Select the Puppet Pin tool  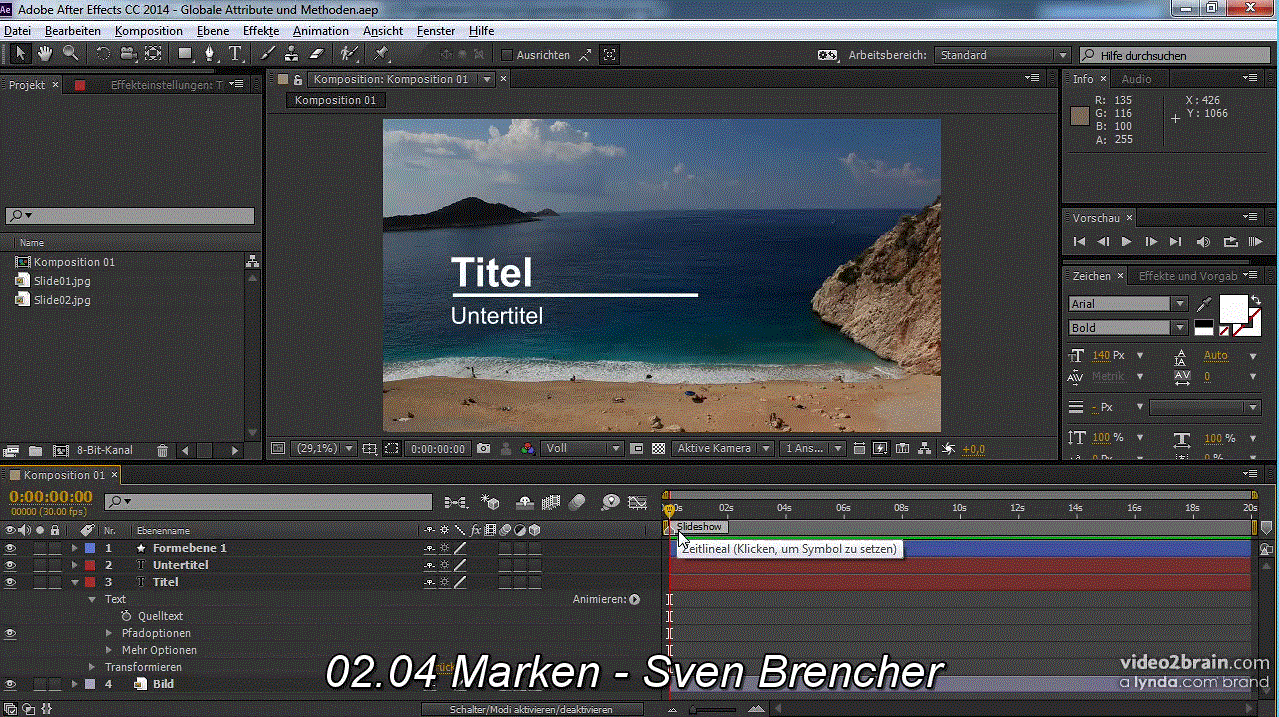tap(381, 54)
